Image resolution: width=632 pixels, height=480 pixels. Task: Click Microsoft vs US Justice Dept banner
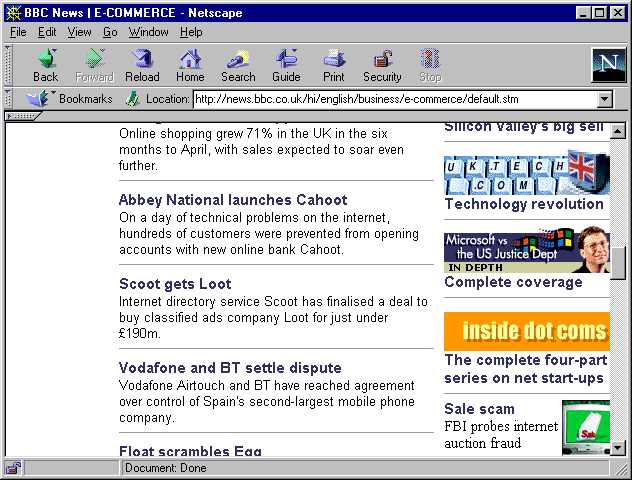pyautogui.click(x=526, y=250)
